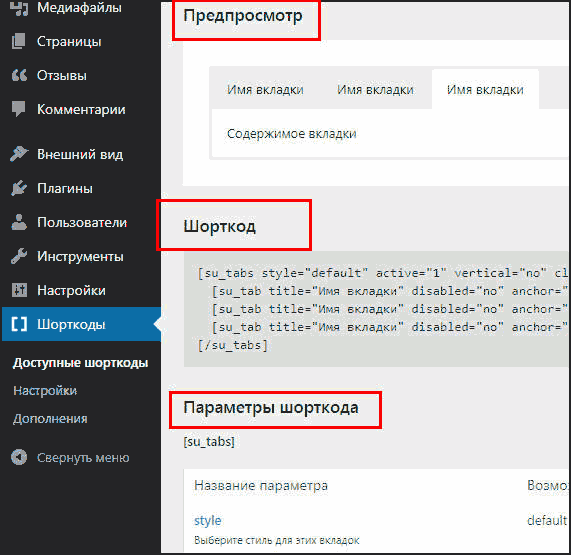
Task: Switch to the first Имя вкладки tab
Action: pos(265,90)
